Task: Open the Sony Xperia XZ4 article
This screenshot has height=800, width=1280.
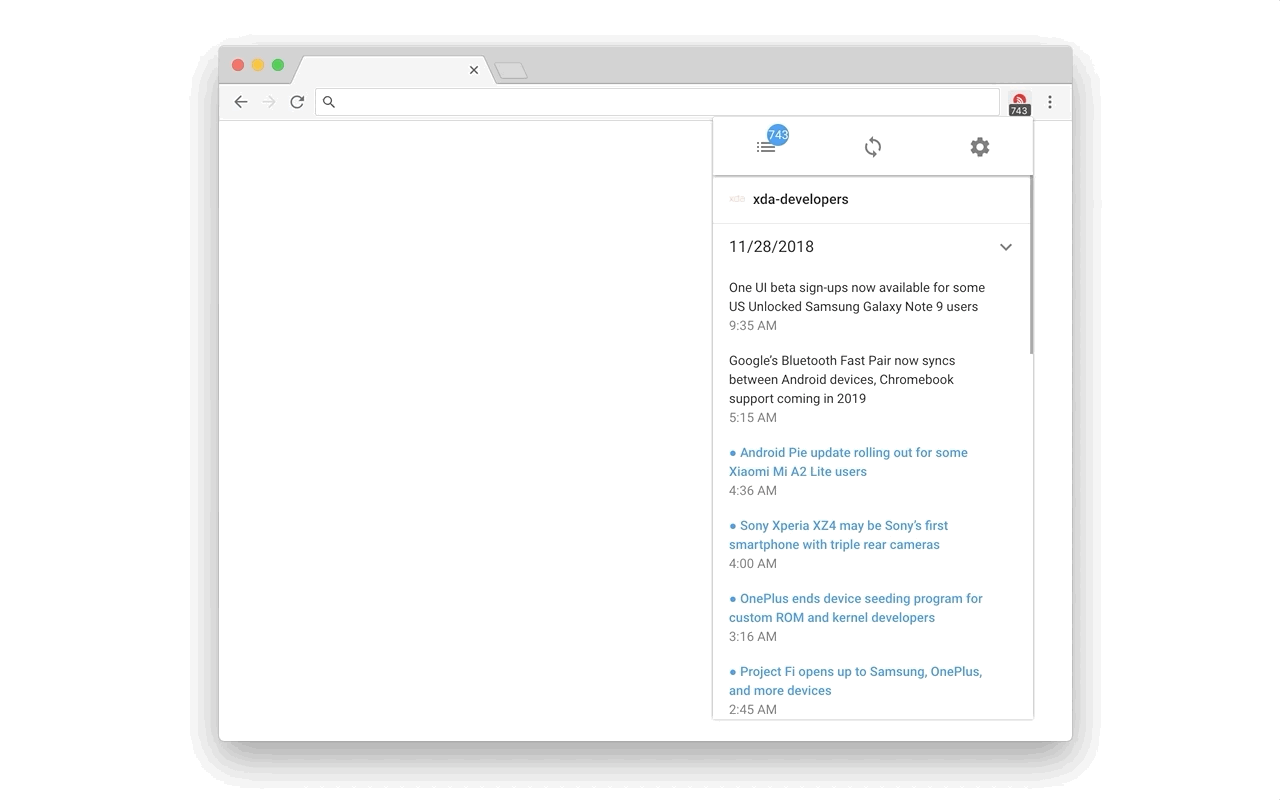Action: pyautogui.click(x=838, y=535)
